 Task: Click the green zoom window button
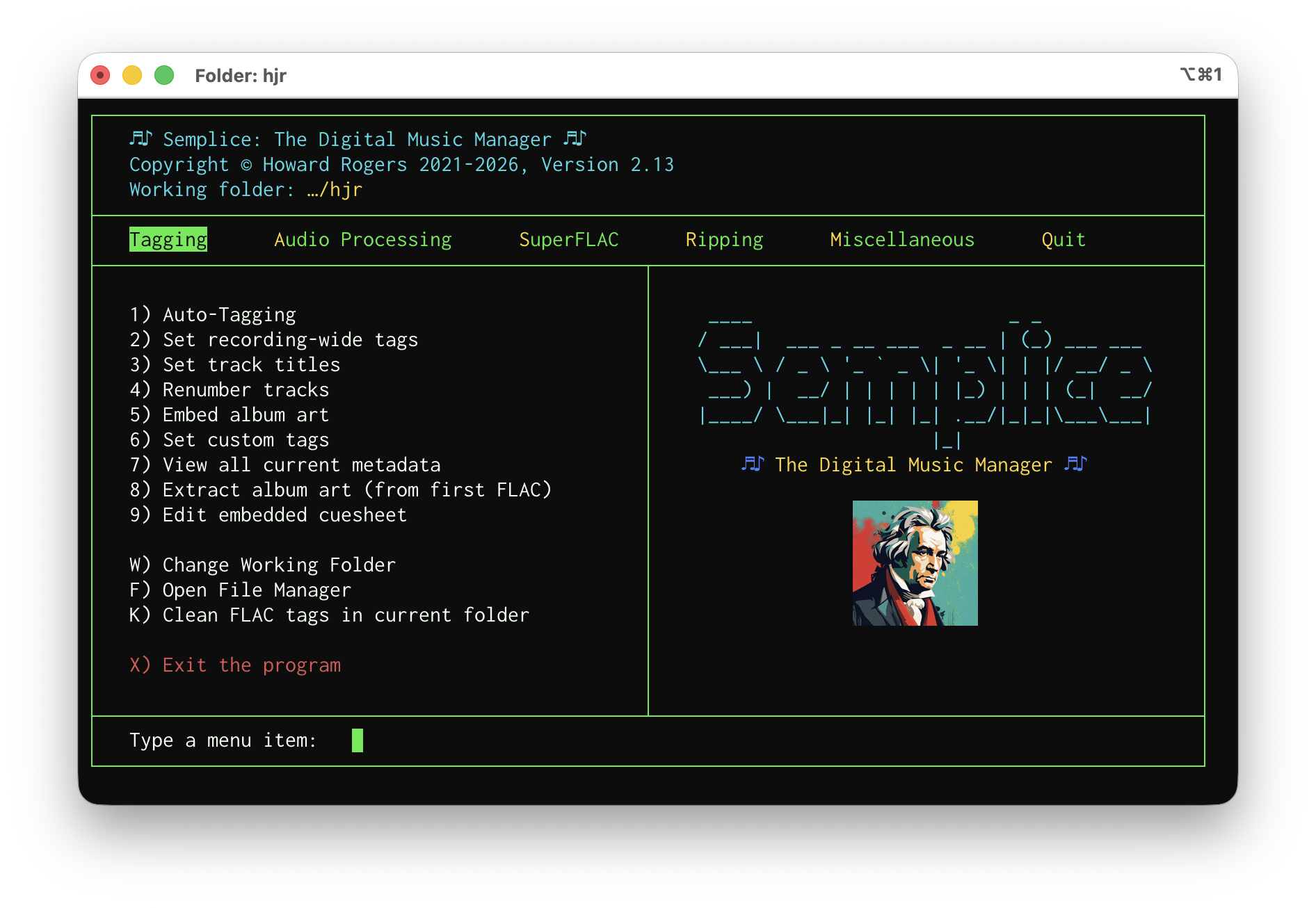tap(164, 75)
